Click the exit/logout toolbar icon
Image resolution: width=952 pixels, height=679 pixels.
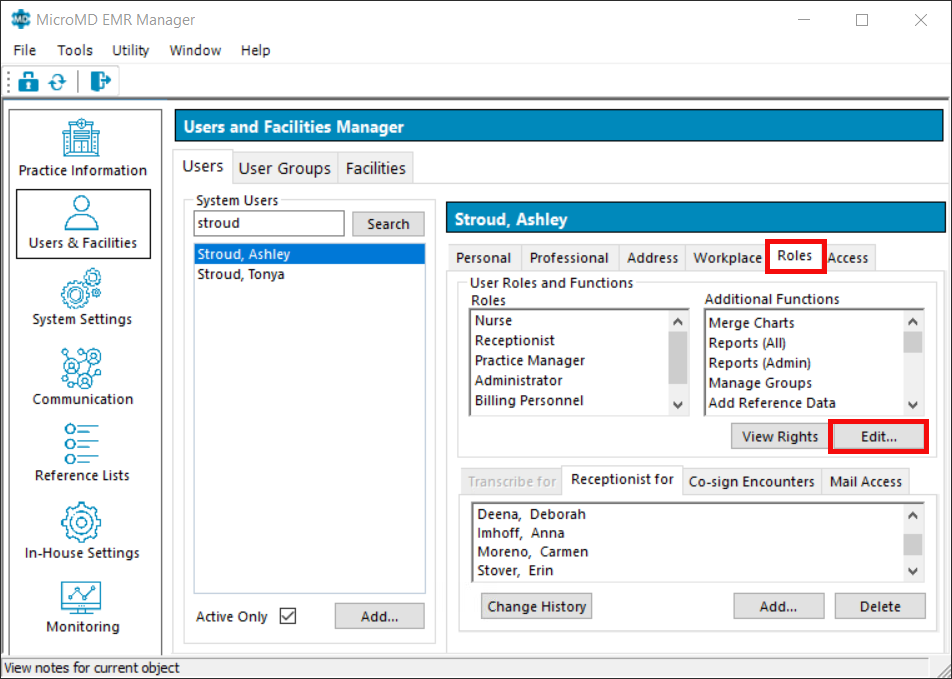click(x=100, y=81)
